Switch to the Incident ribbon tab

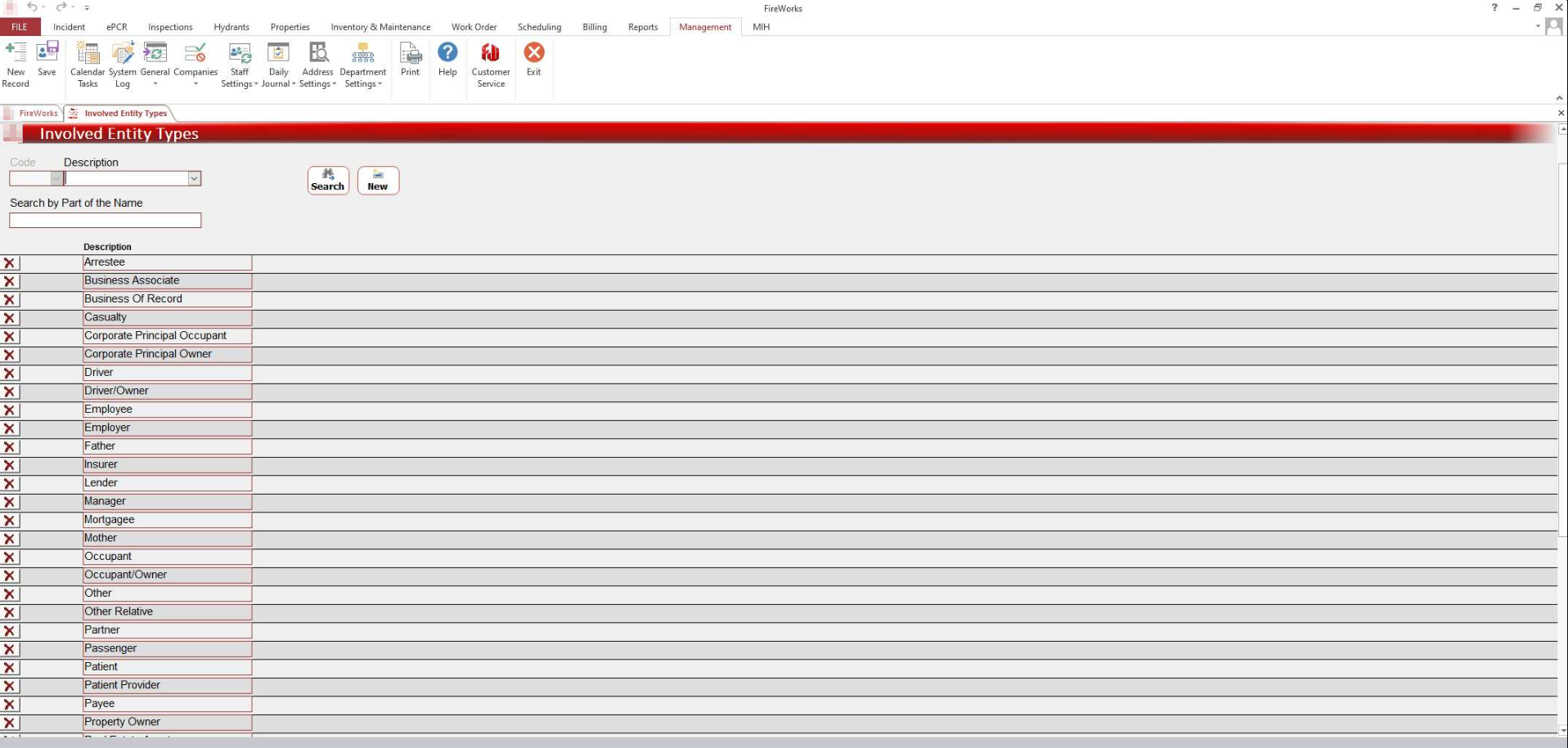[69, 27]
